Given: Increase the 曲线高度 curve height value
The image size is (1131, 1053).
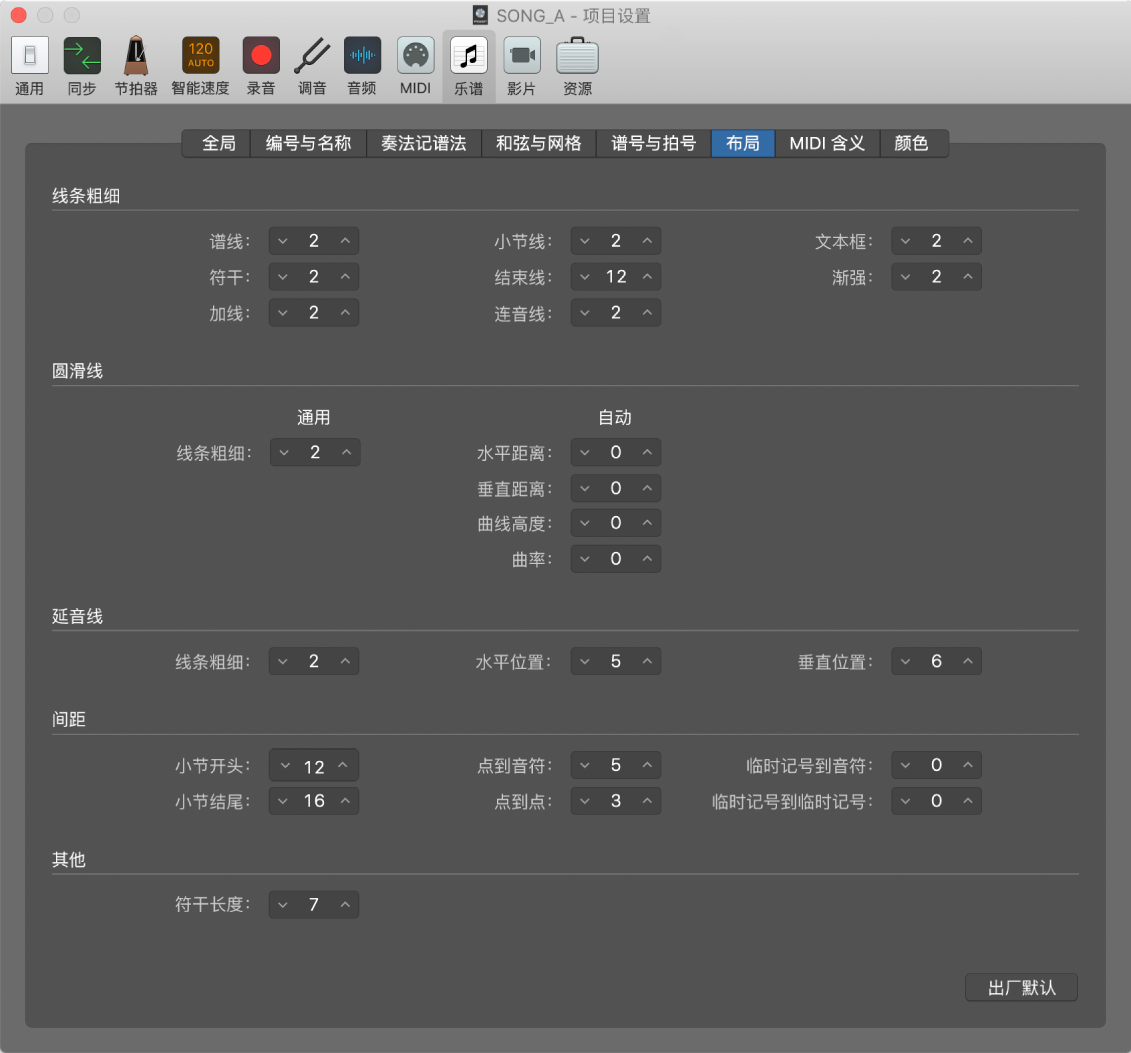Looking at the screenshot, I should point(647,523).
